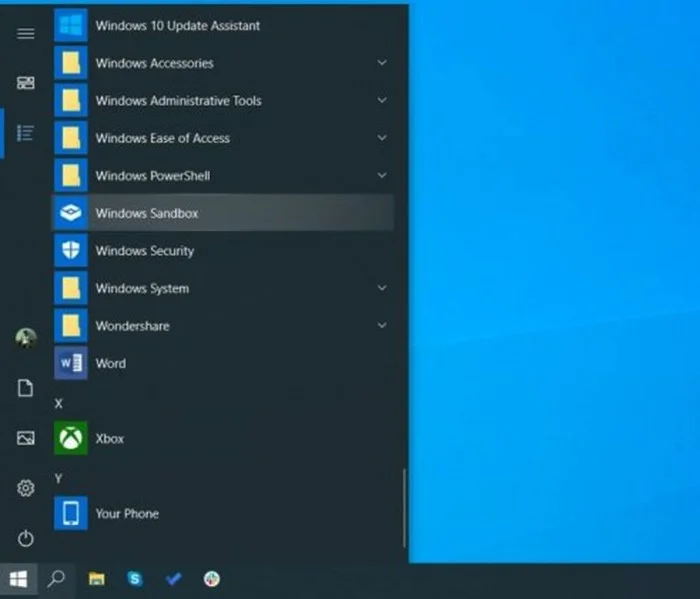Open Settings gear in Start sidebar

tap(25, 488)
